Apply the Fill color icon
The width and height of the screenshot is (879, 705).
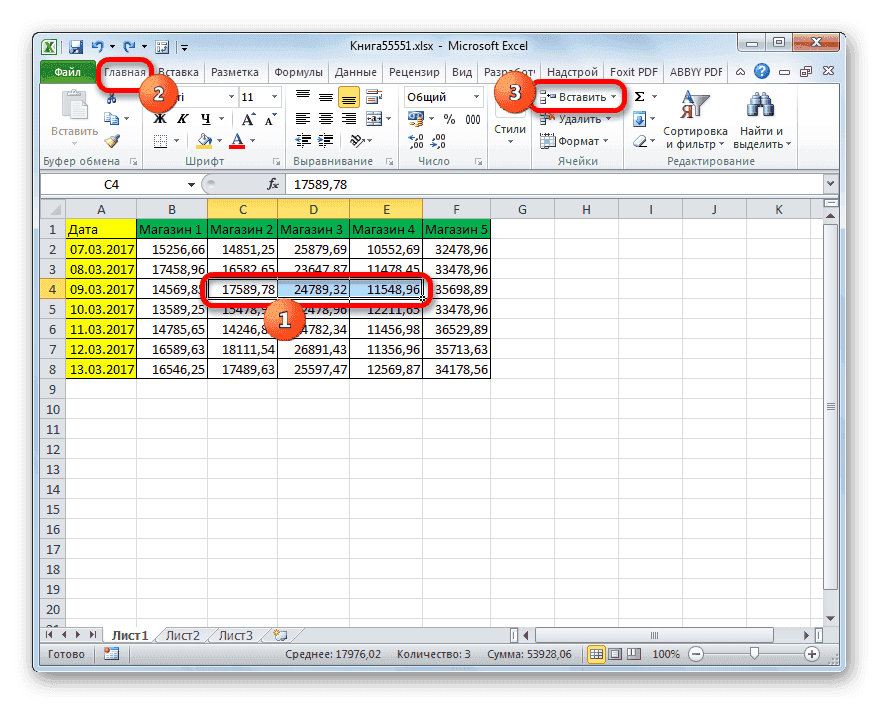(x=205, y=140)
